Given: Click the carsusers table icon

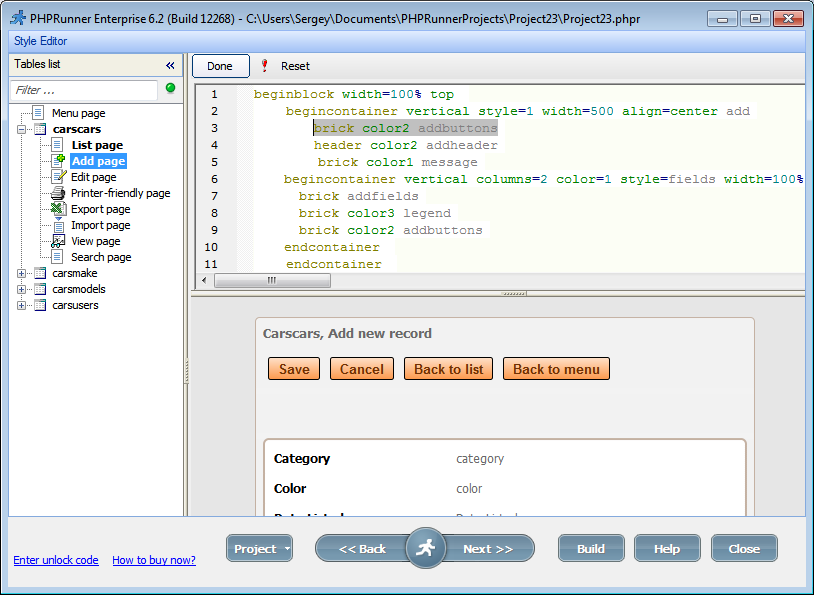Looking at the screenshot, I should (40, 305).
